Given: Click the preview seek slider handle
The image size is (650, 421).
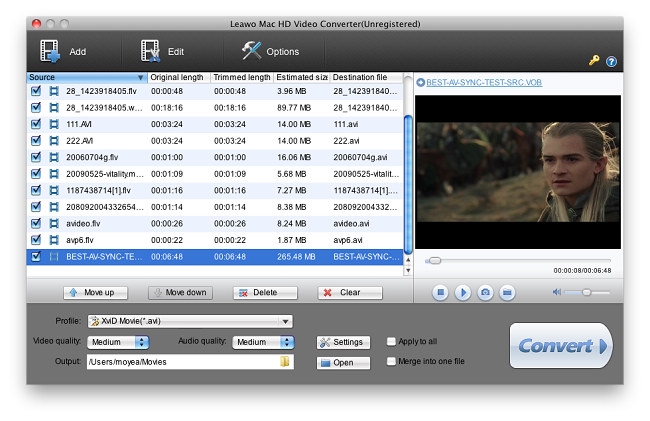Looking at the screenshot, I should pyautogui.click(x=434, y=261).
